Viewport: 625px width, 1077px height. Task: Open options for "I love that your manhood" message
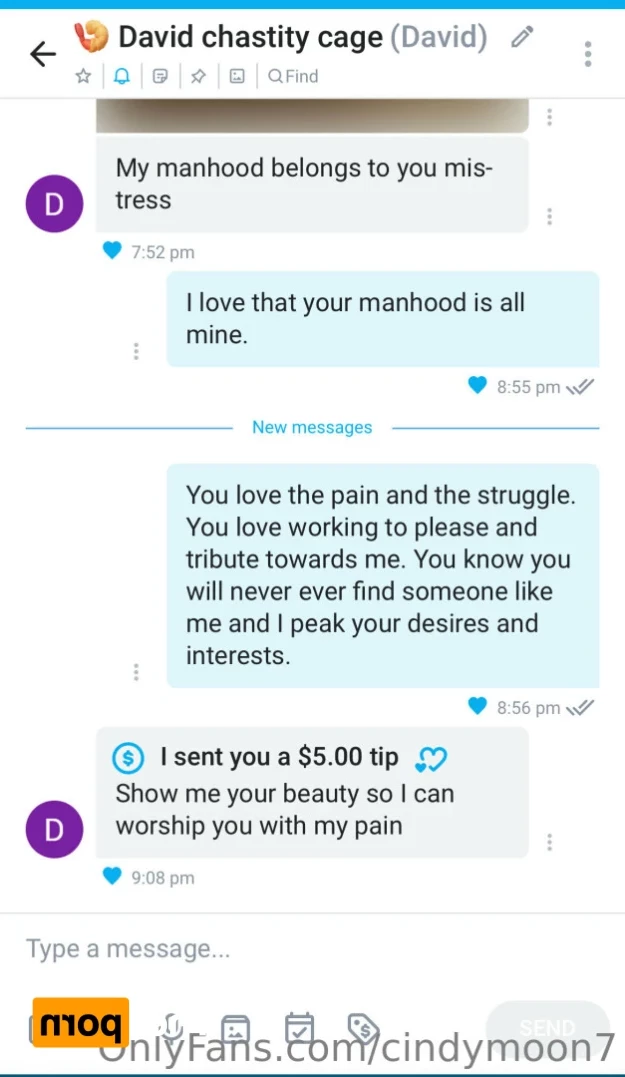pos(136,351)
